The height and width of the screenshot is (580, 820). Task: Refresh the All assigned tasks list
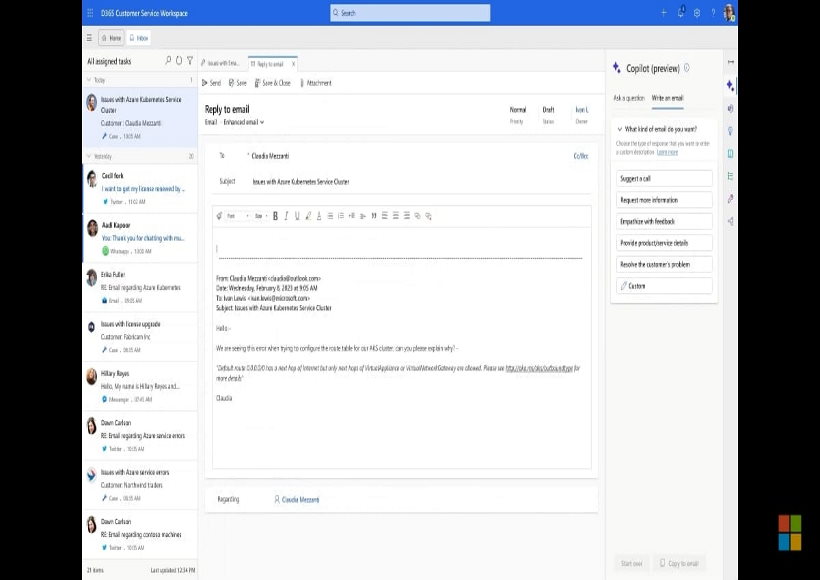click(179, 61)
